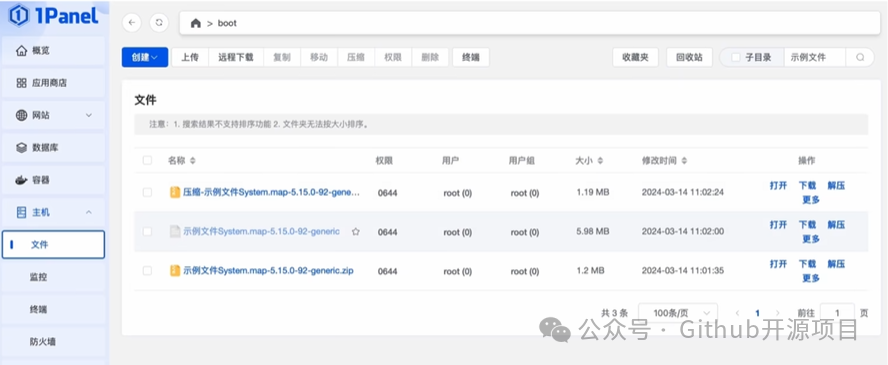Select the 示例文件System.map-5.15.0-92-generic row checkbox
This screenshot has height=365, width=888.
pyautogui.click(x=147, y=231)
